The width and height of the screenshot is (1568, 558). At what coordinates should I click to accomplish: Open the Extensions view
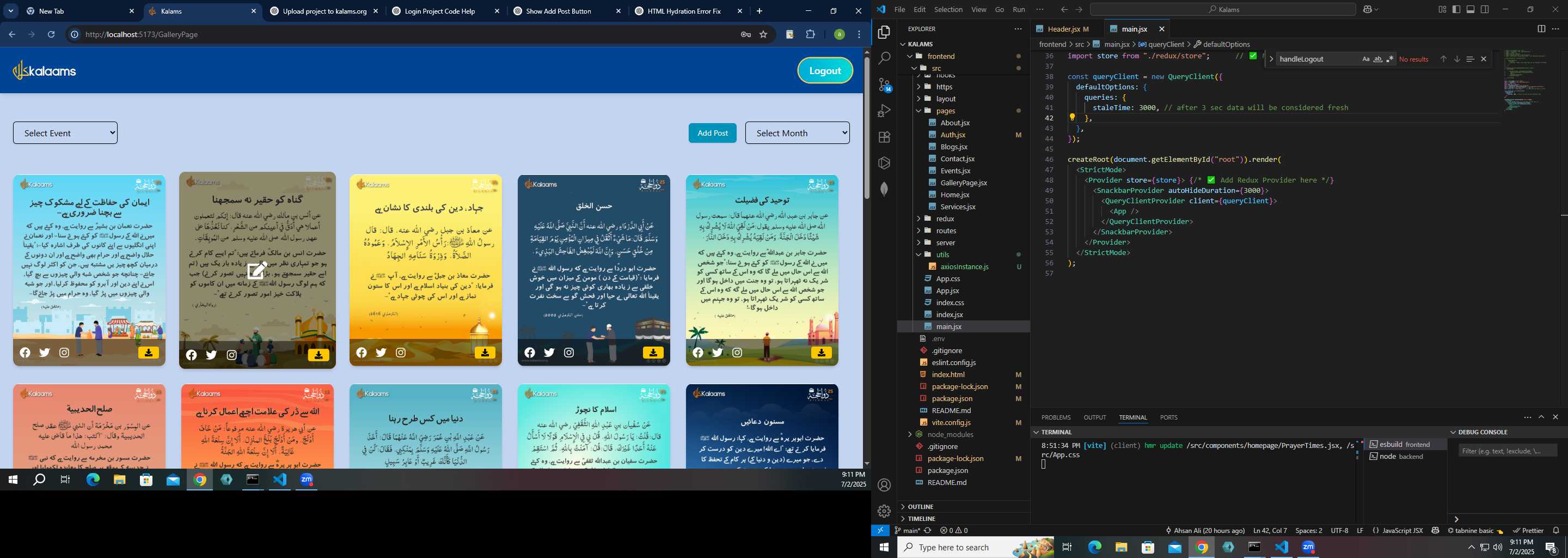coord(884,137)
